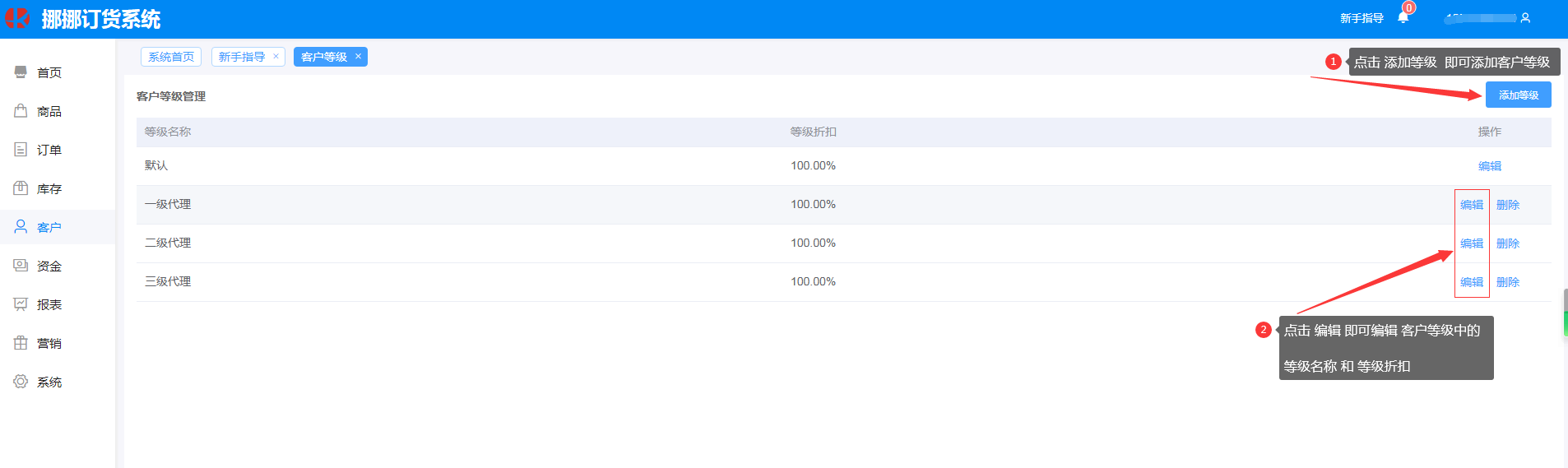This screenshot has width=1568, height=468.
Task: Edit the 二级代理 level
Action: coord(1471,243)
